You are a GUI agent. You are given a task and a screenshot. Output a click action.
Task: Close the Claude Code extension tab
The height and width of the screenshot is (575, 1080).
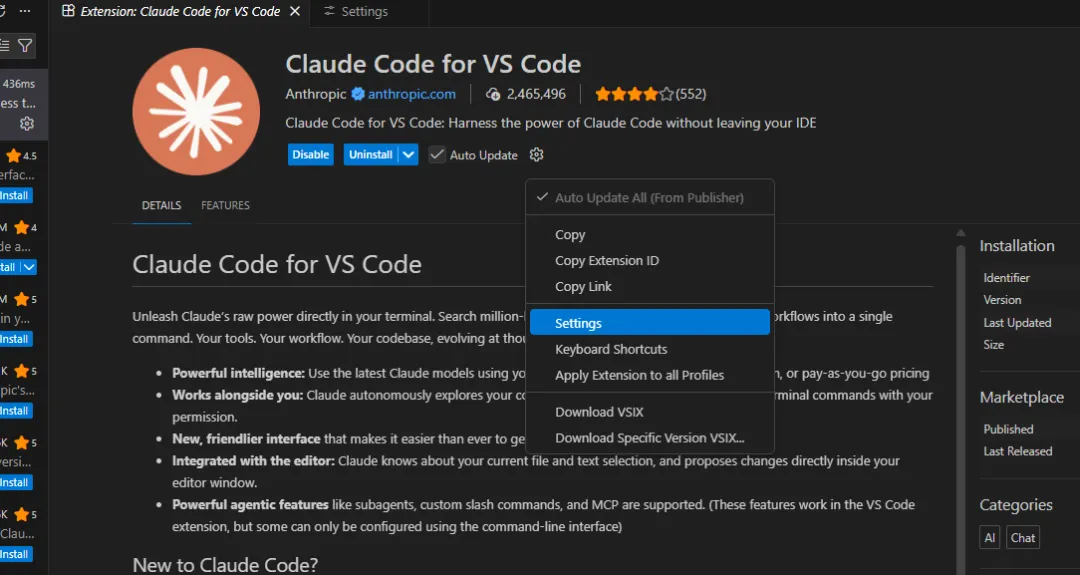pos(297,12)
